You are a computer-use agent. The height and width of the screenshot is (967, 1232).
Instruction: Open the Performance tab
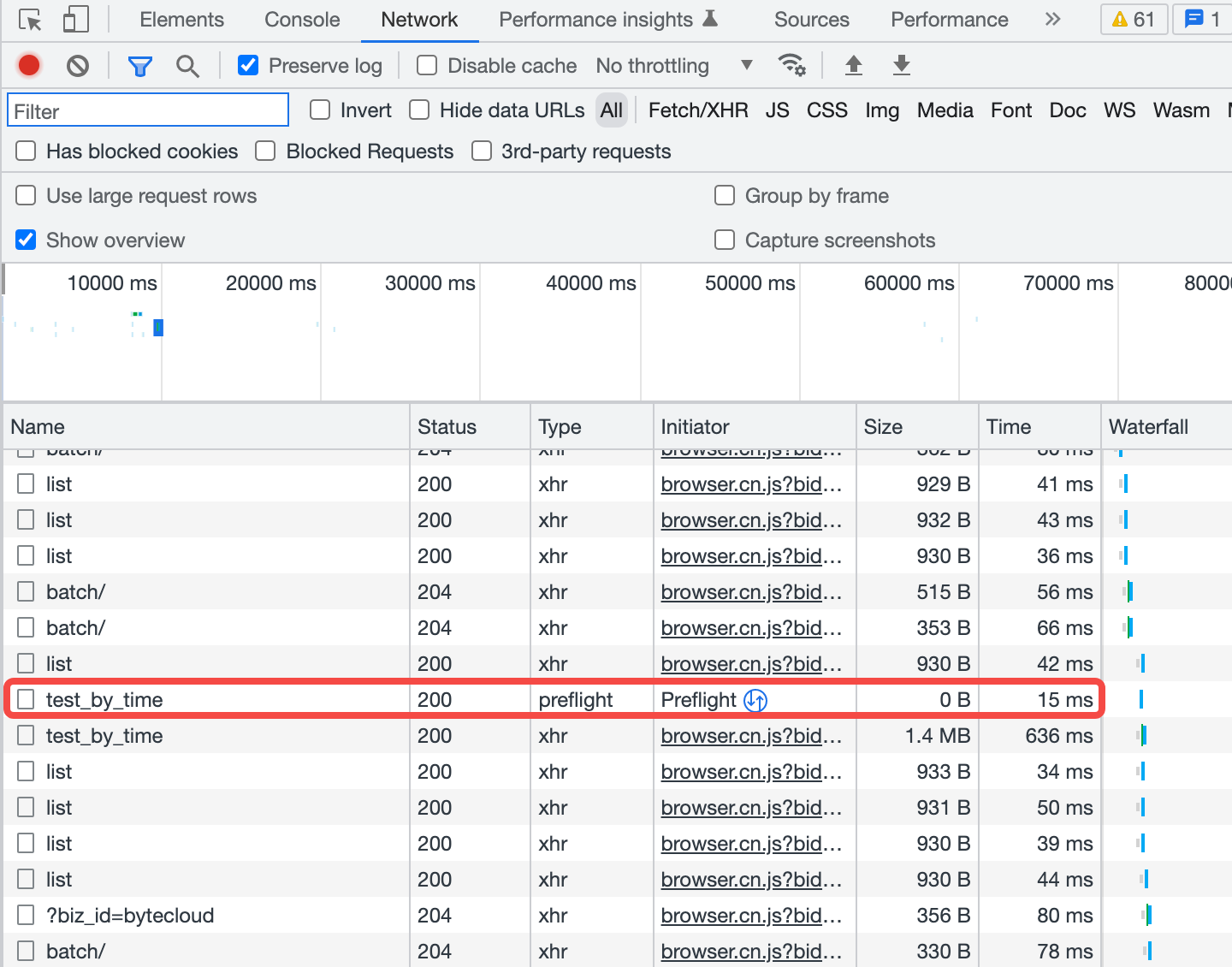point(950,20)
